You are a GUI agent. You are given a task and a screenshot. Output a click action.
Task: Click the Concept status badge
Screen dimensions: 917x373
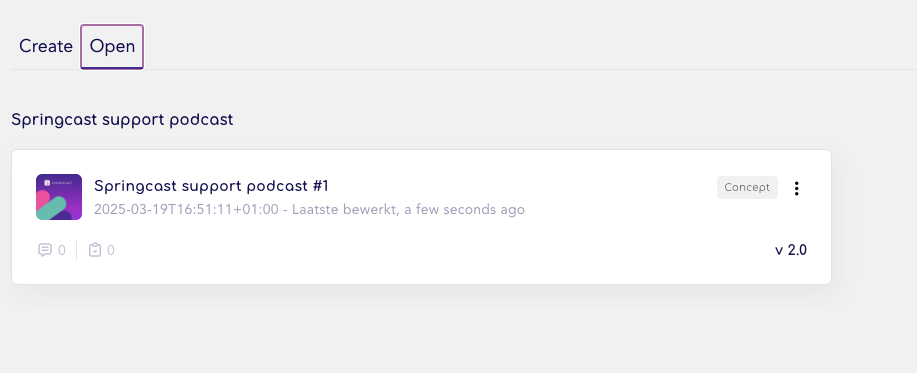click(x=747, y=188)
